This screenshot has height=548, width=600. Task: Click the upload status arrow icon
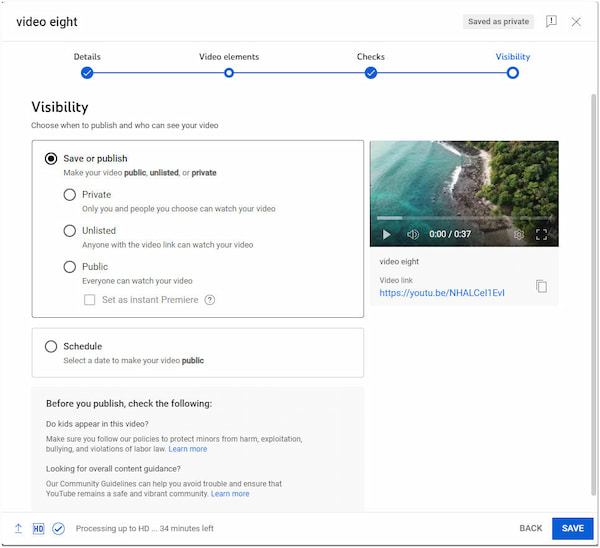tap(18, 528)
